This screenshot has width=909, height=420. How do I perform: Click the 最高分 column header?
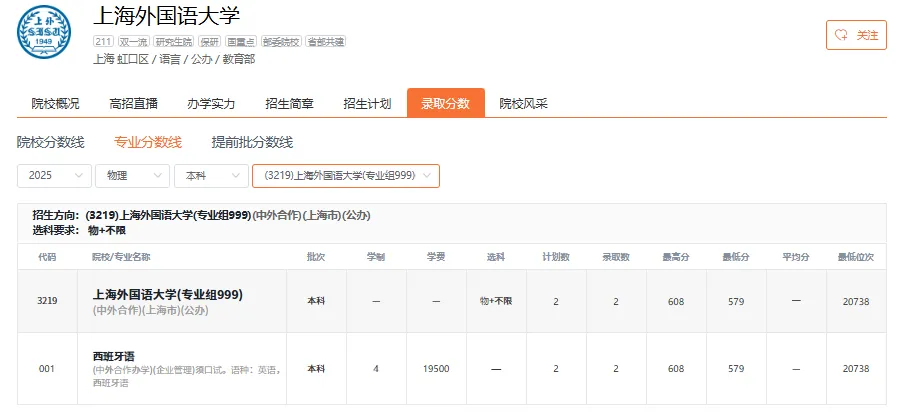pos(676,257)
